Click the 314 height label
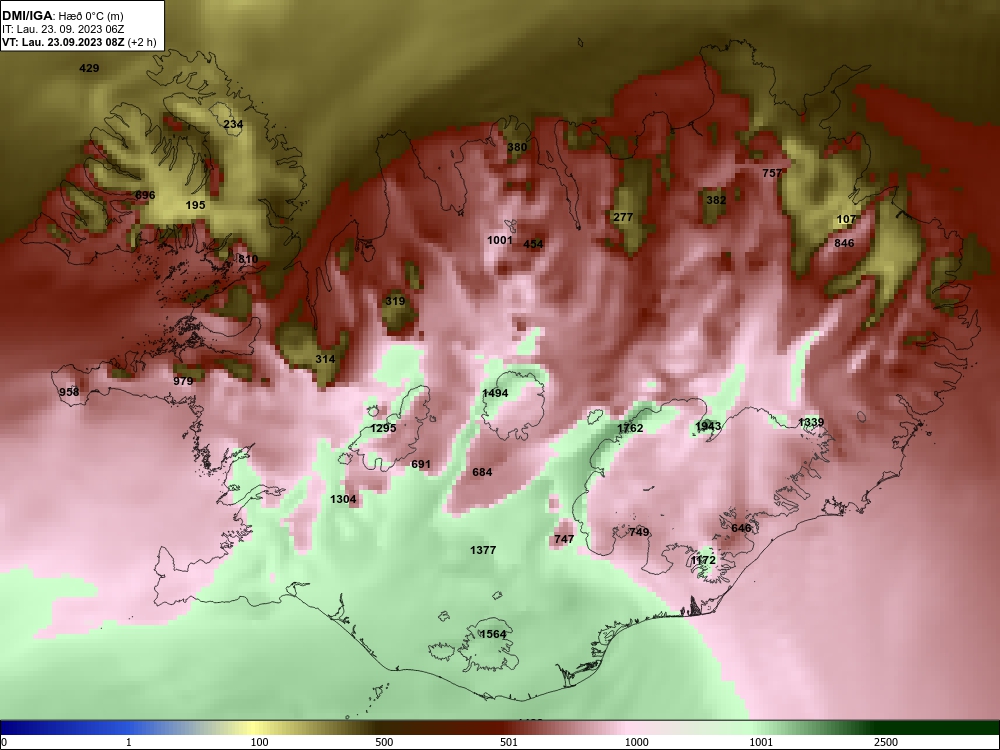Viewport: 1000px width, 750px height. 325,359
